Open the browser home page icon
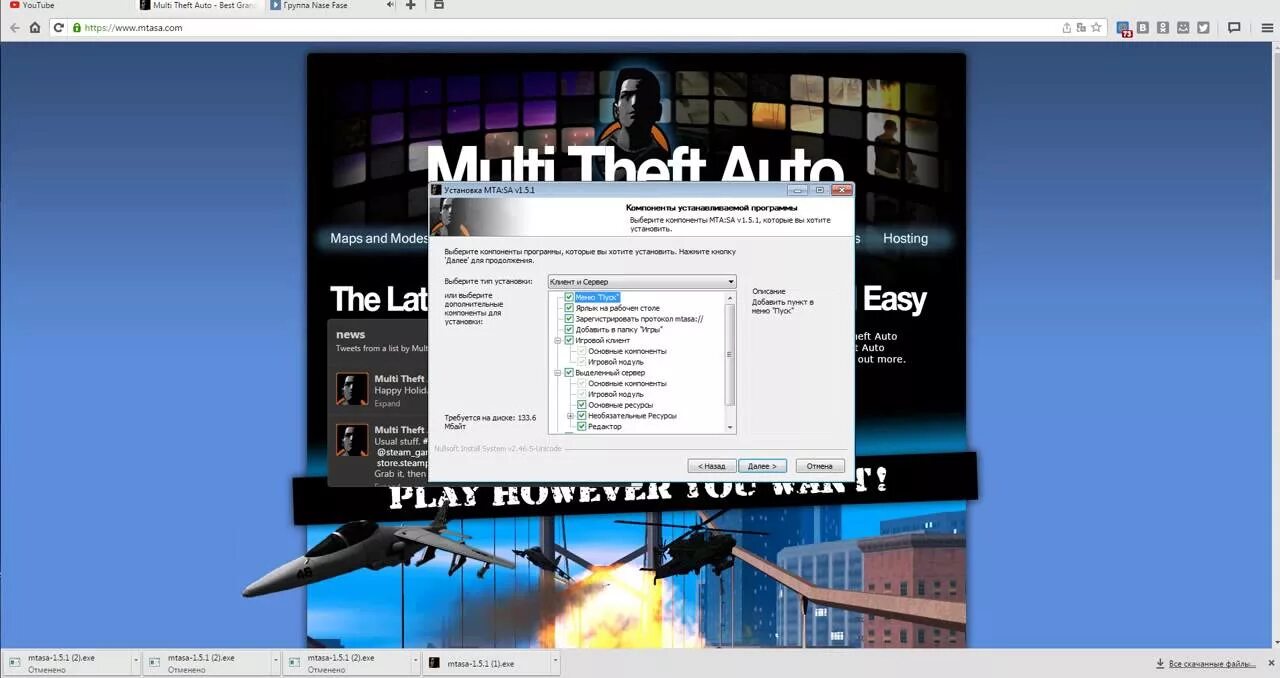The image size is (1280, 678). (x=36, y=28)
